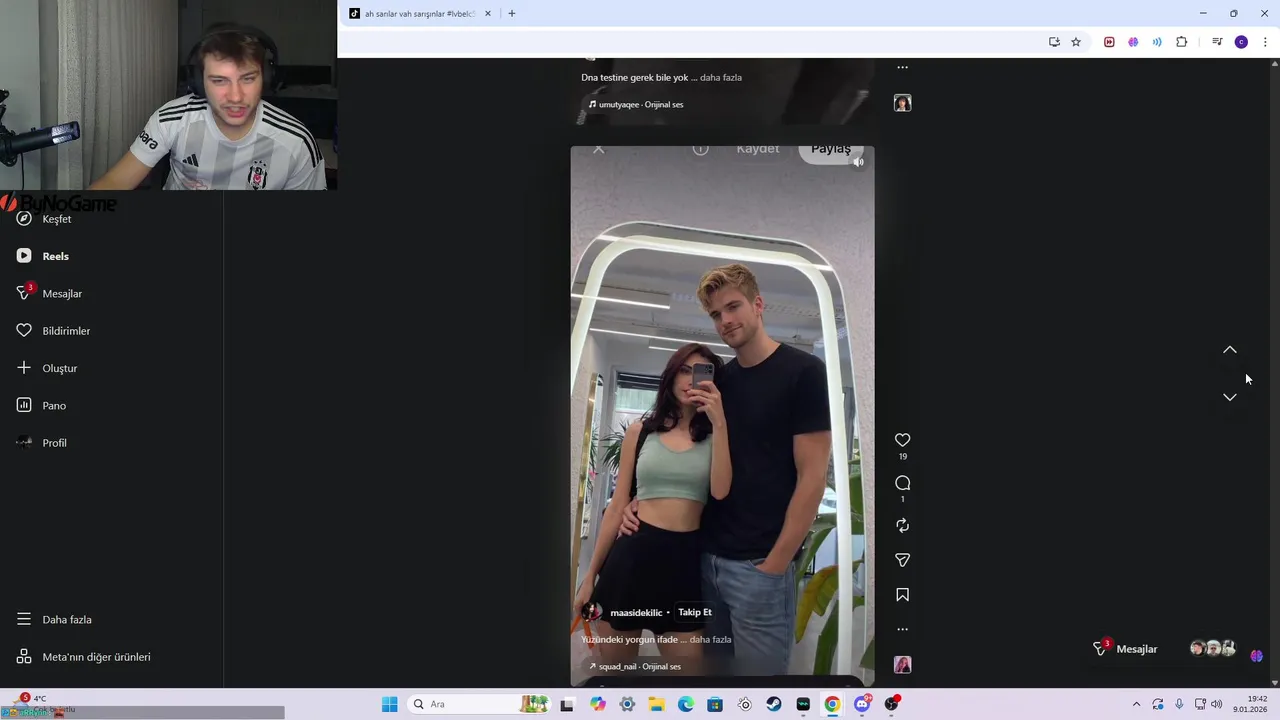The height and width of the screenshot is (720, 1280).
Task: Go to next reel with down arrow
Action: coord(1230,397)
